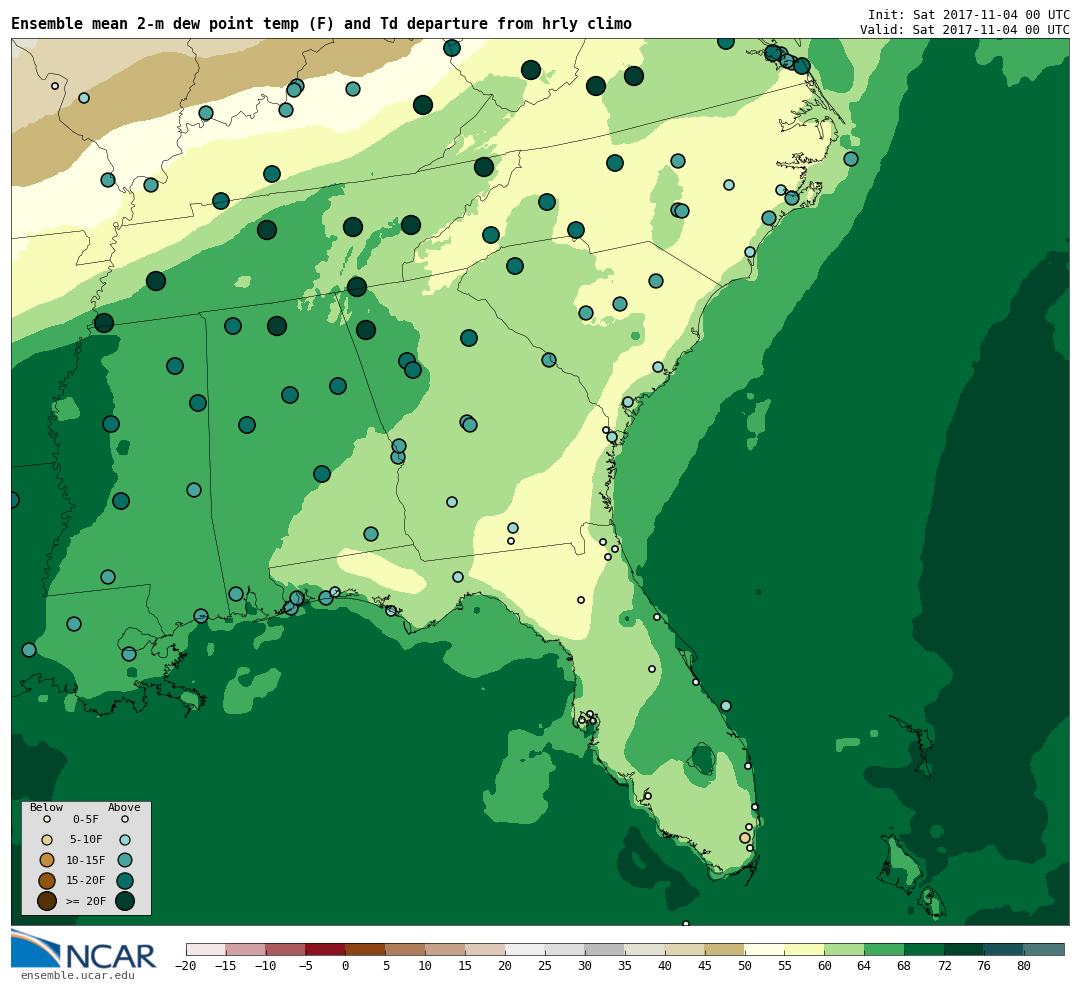Screen dimensions: 1080x988
Task: Pick the colorbar swatch between -10 and -5
Action: click(286, 949)
